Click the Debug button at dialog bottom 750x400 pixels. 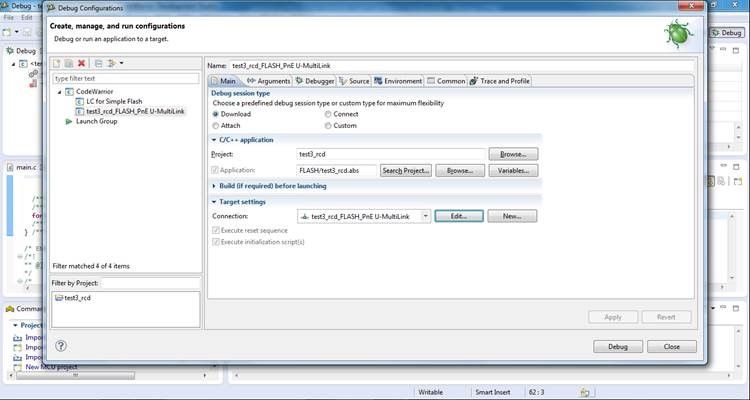tap(618, 347)
